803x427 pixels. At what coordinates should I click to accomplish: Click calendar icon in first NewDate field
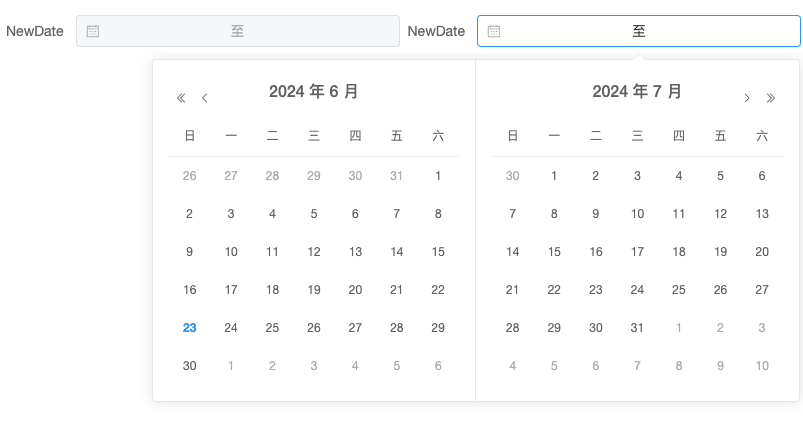click(93, 31)
